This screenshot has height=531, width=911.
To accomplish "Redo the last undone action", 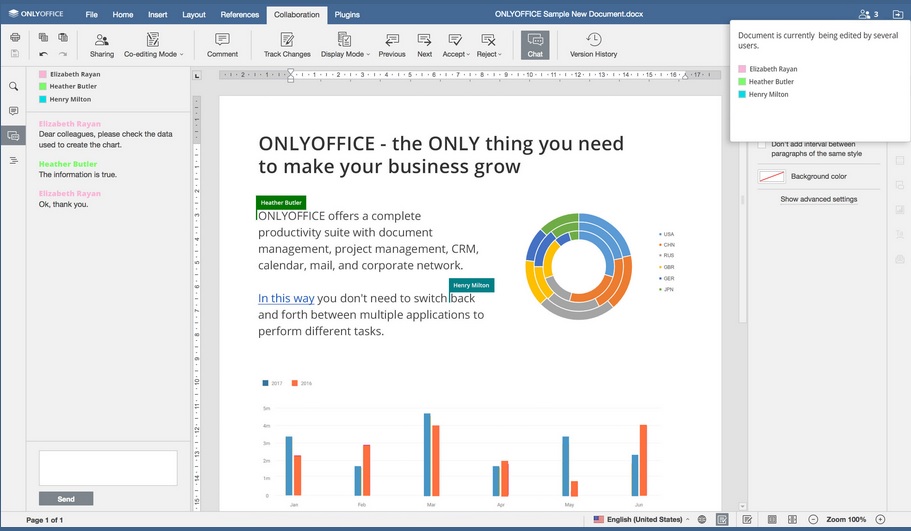I will (63, 53).
